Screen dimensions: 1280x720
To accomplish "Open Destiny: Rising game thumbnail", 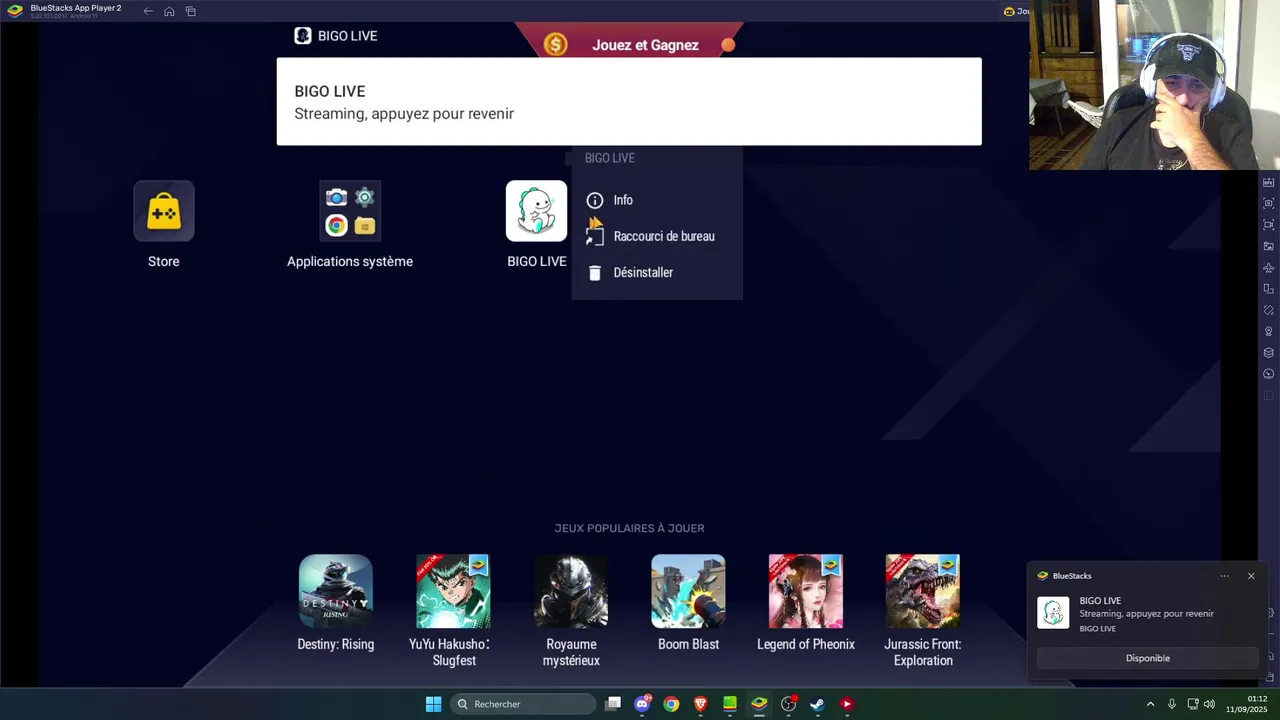I will point(336,591).
